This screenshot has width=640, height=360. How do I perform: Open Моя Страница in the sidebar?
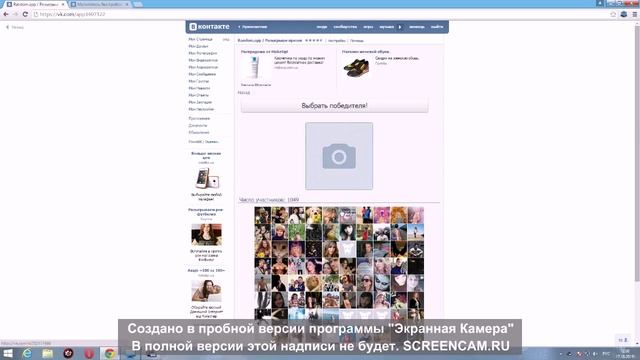point(200,39)
